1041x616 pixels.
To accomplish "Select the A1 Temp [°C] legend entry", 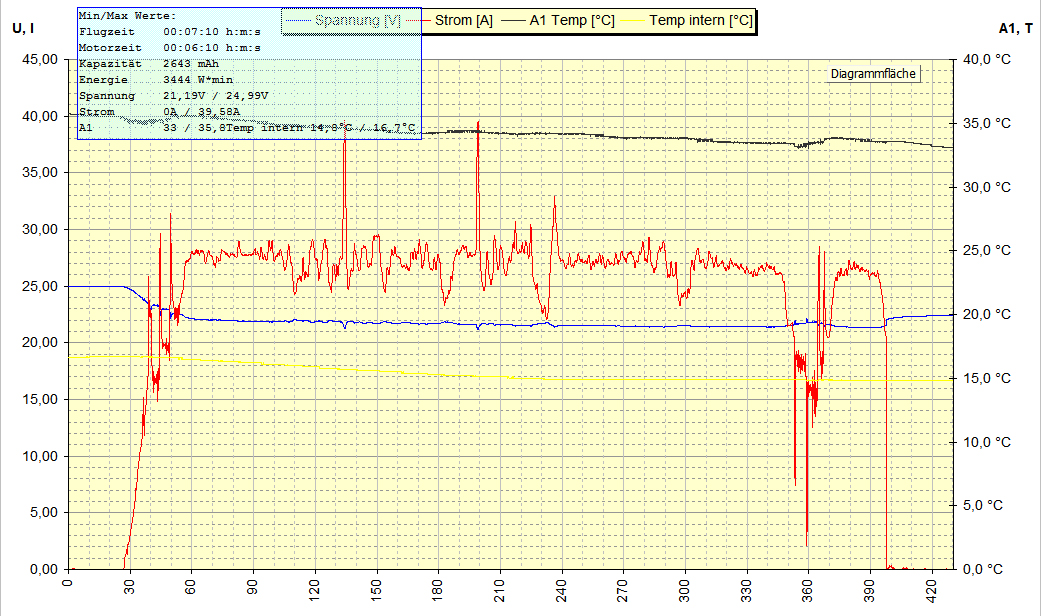I will point(573,20).
